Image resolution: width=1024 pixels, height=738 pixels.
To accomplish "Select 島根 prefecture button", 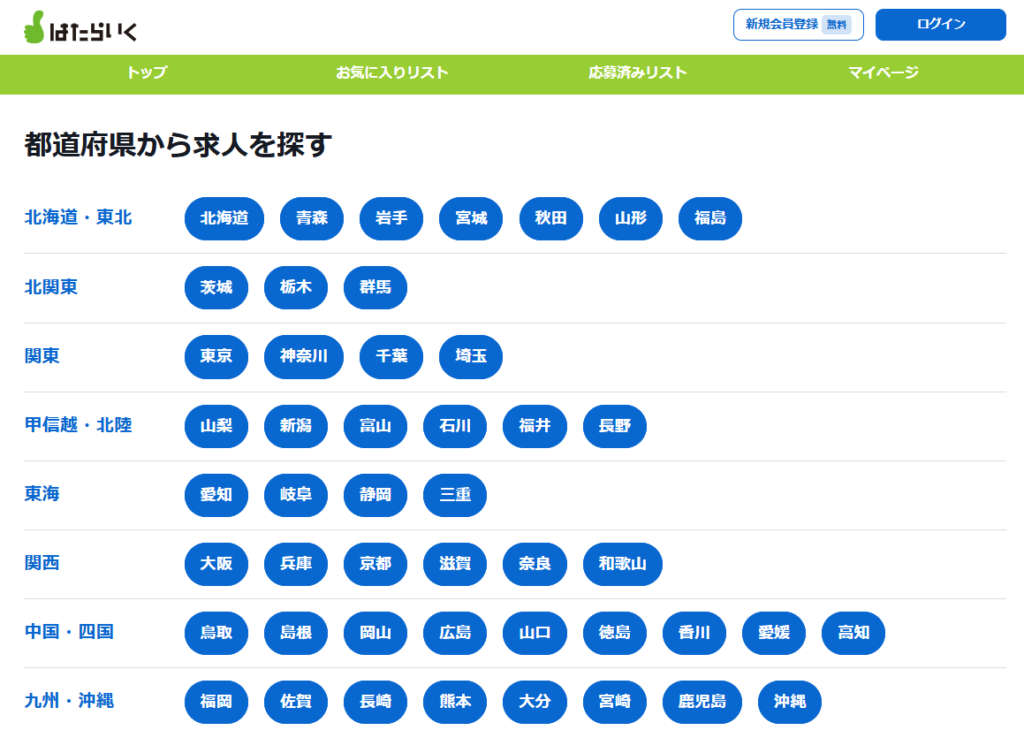I will [x=296, y=633].
